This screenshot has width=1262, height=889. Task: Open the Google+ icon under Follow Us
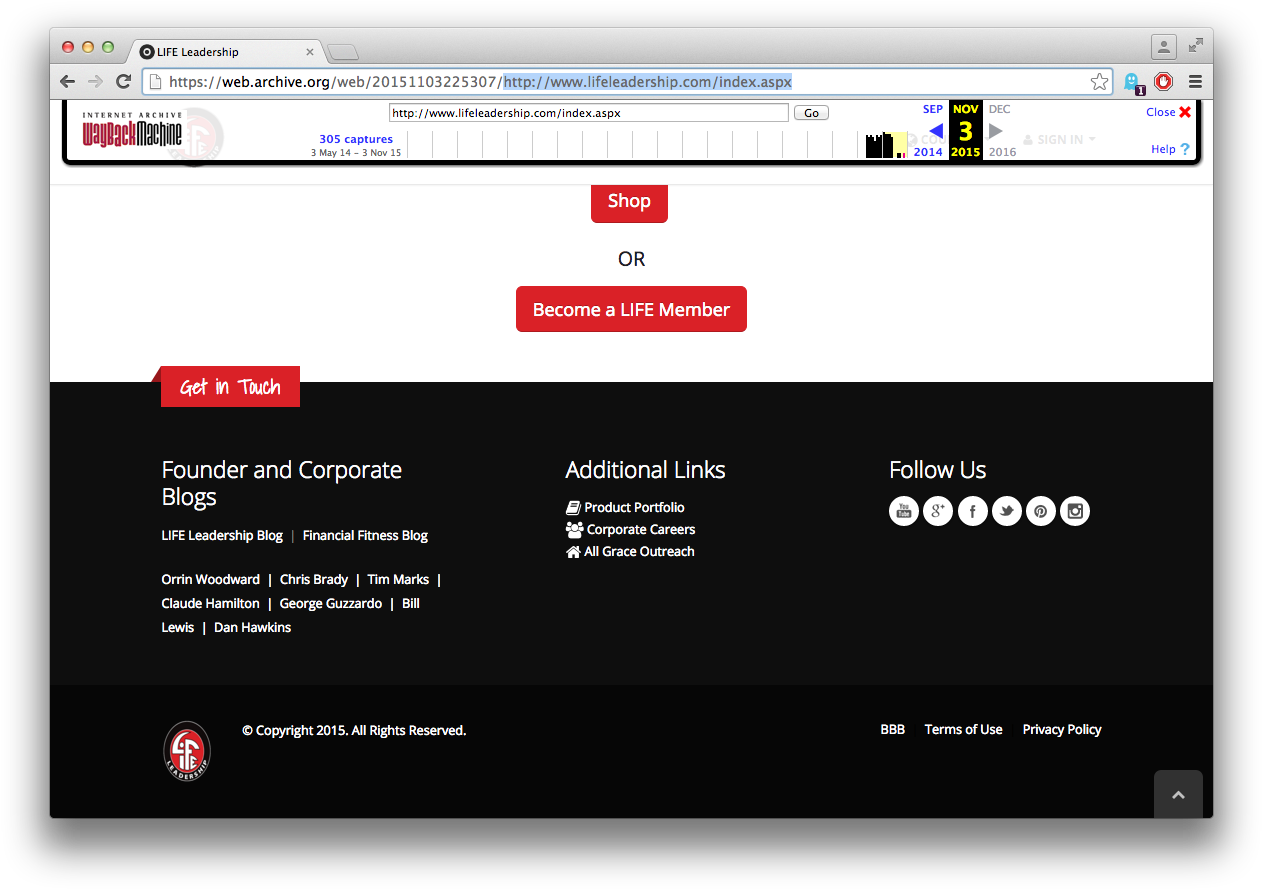937,511
